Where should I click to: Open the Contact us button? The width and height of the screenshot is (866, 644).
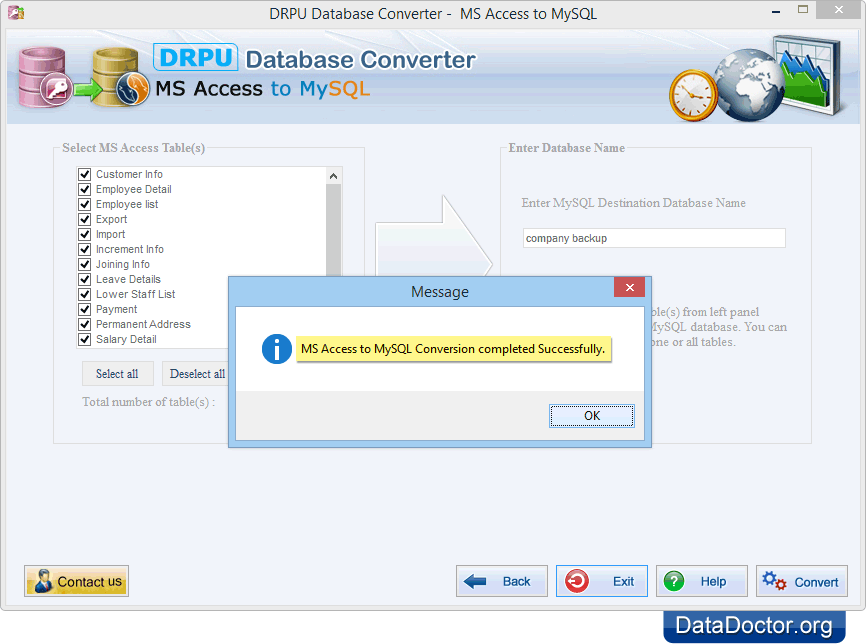[76, 581]
